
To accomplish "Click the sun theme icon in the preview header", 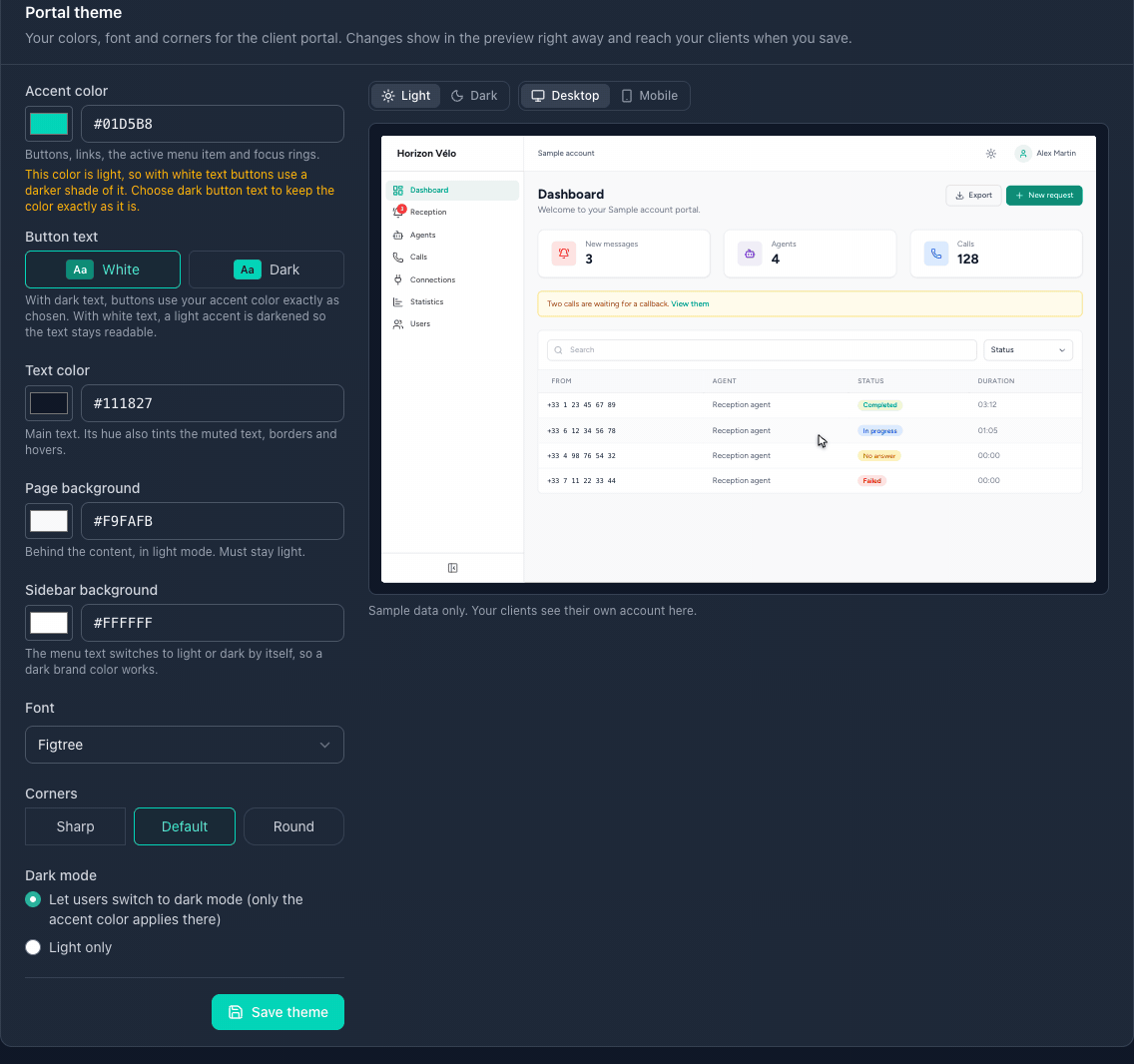I will [x=991, y=154].
